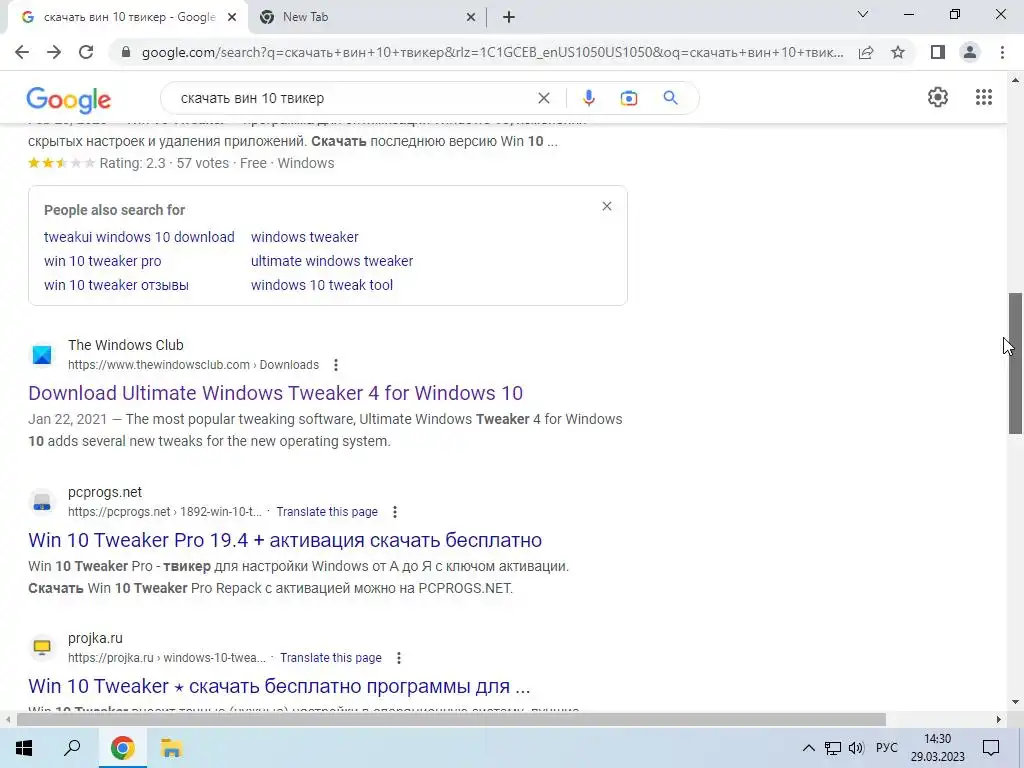The image size is (1024, 768).
Task: Bookmark this page with the star
Action: tap(898, 52)
